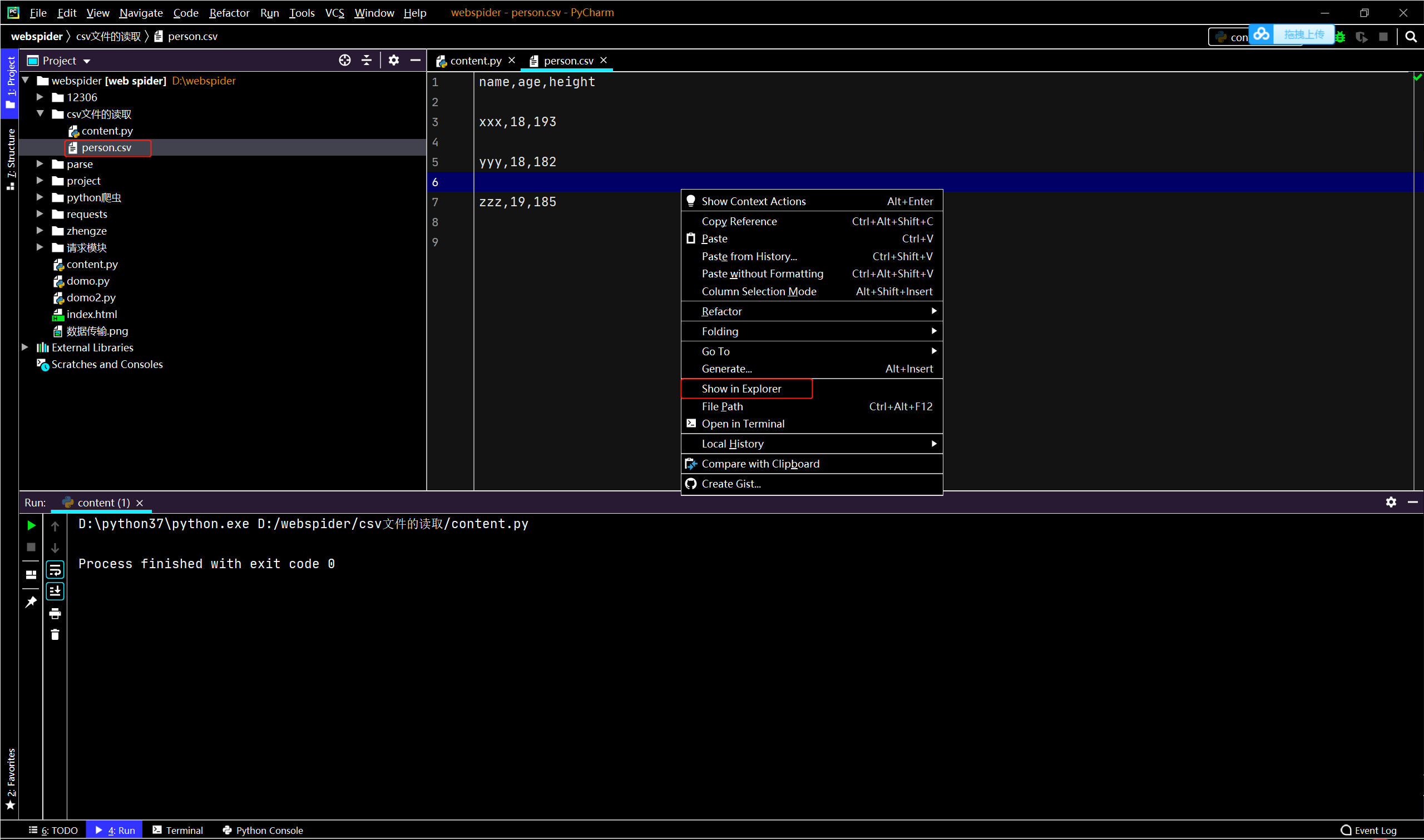Open the Refactor submenu in context menu
The image size is (1424, 840).
click(812, 311)
